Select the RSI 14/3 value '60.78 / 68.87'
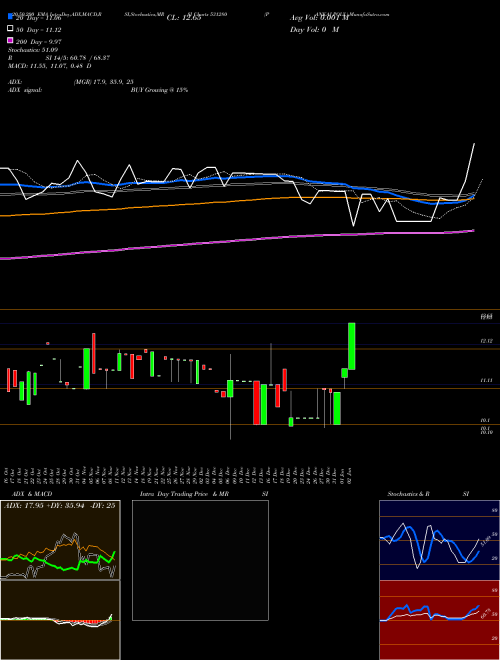This screenshot has height=660, width=500. (89, 58)
